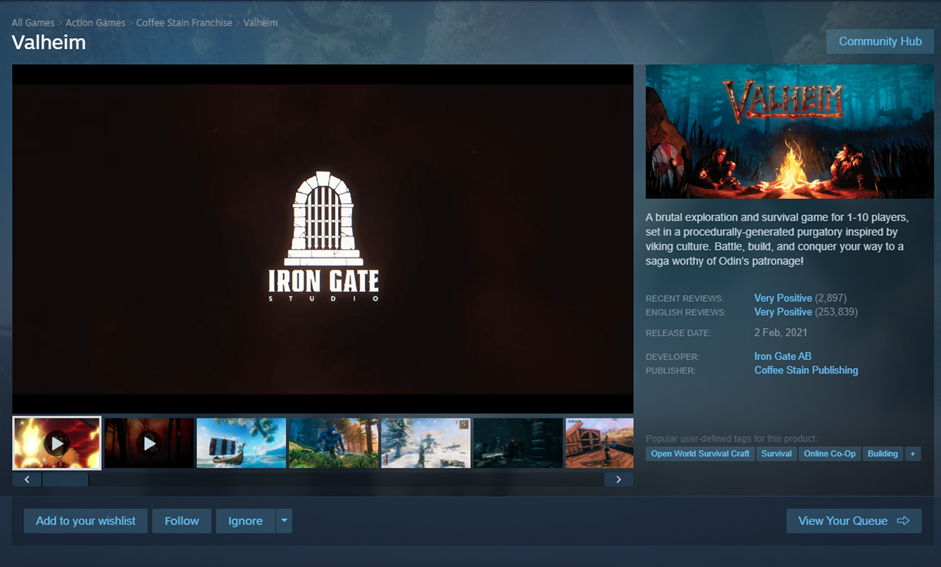The height and width of the screenshot is (567, 941).
Task: Click the left arrow of thumbnail strip
Action: [26, 479]
